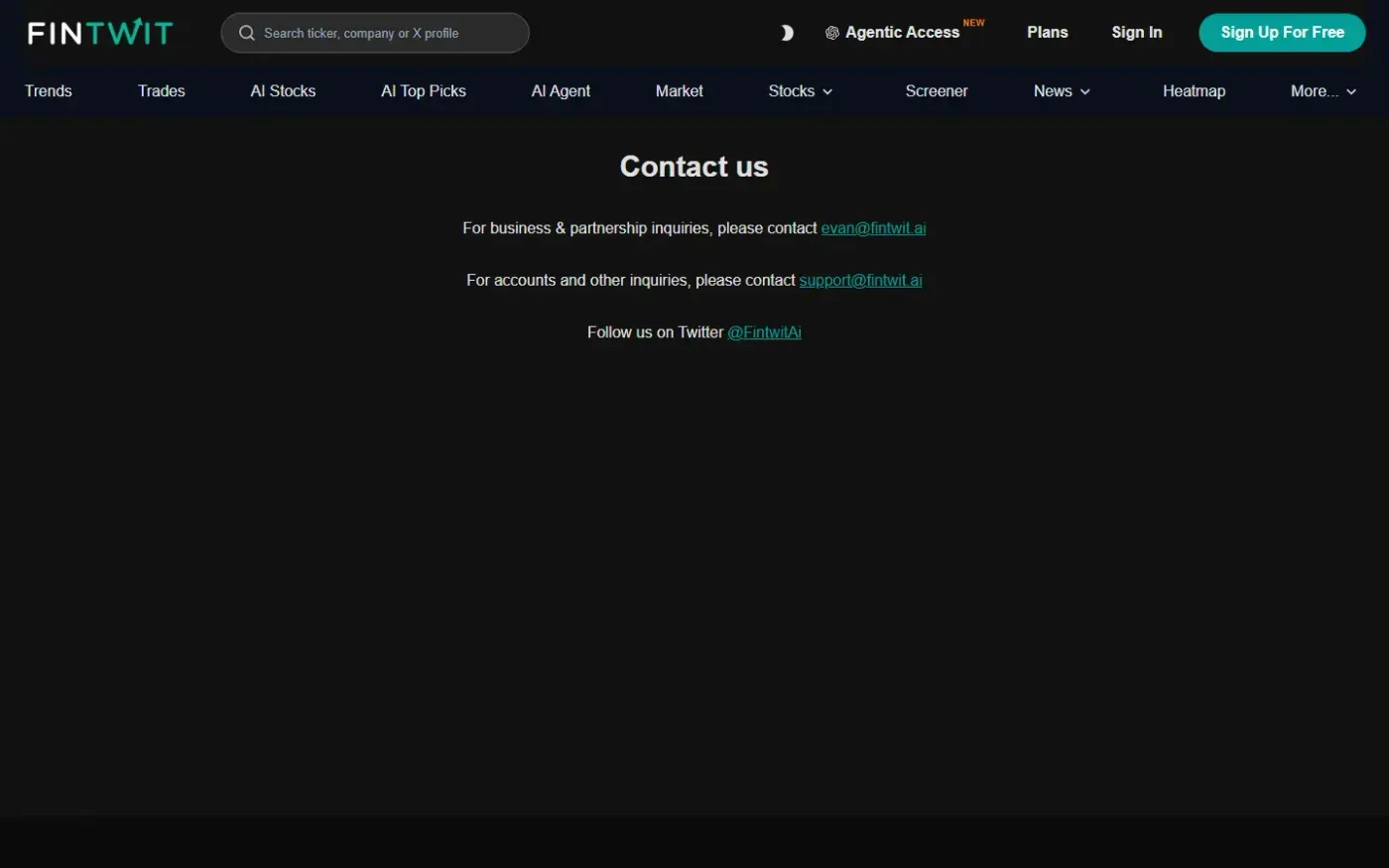Viewport: 1389px width, 868px height.
Task: Click the magnifier search icon
Action: [247, 33]
